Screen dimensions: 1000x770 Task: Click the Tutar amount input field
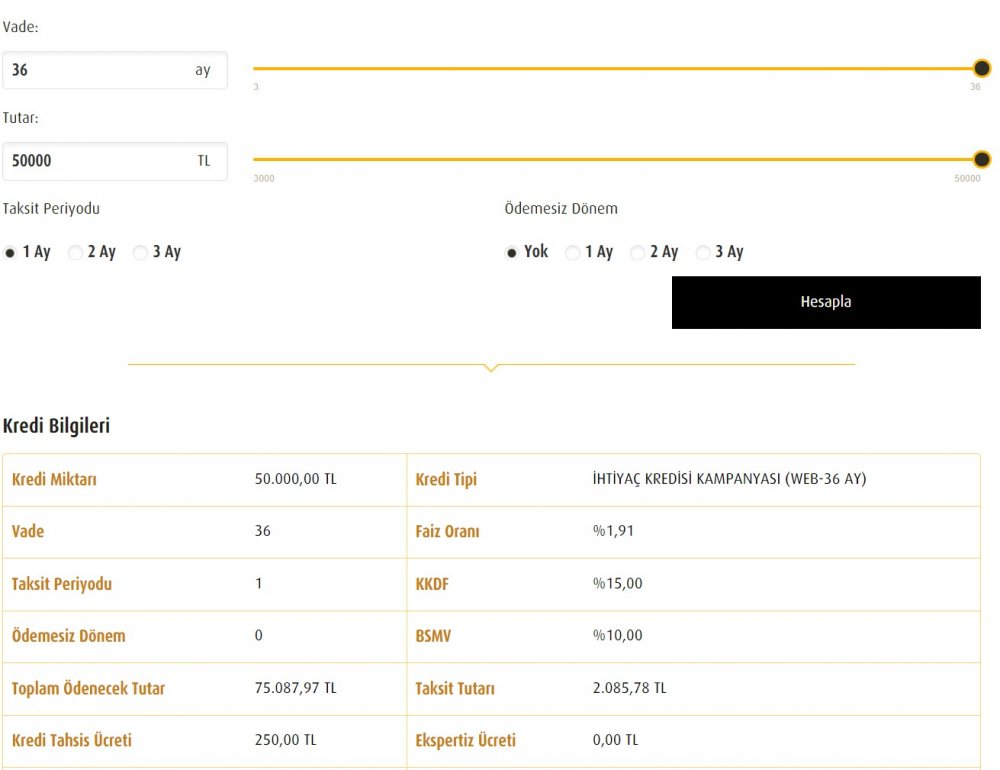[114, 161]
